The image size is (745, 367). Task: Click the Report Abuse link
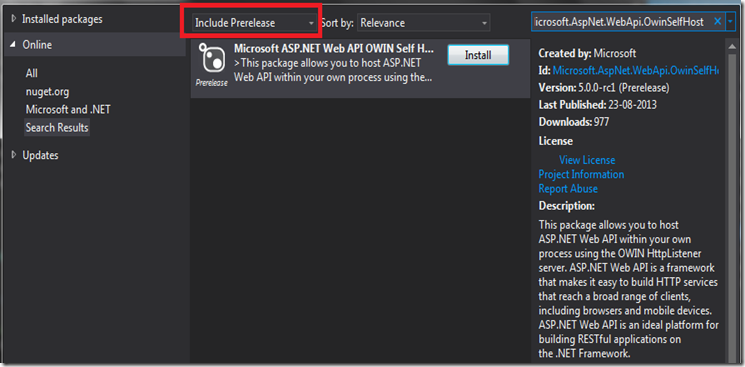tap(568, 189)
